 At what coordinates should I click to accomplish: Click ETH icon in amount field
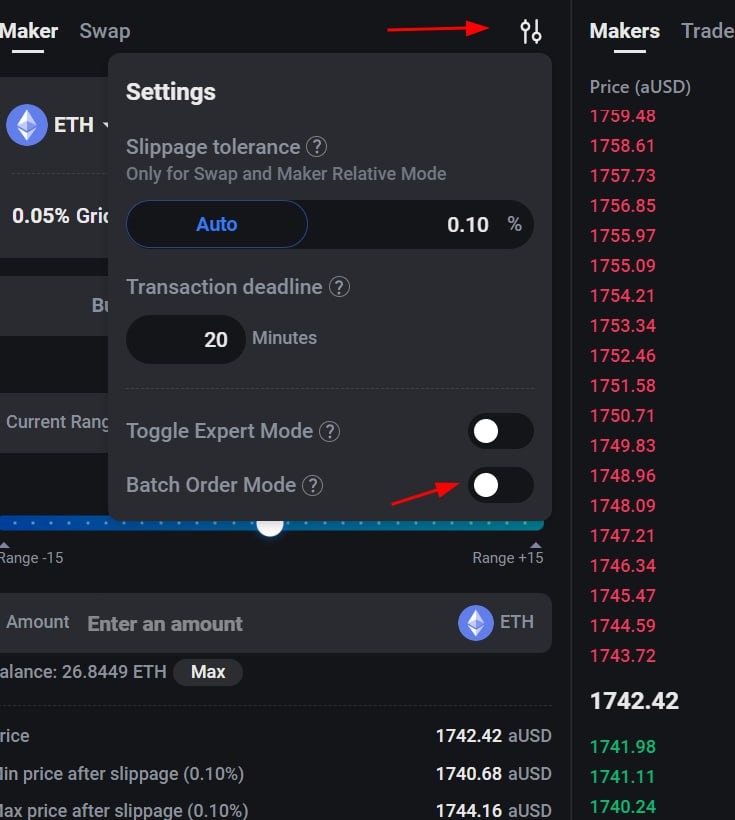476,622
